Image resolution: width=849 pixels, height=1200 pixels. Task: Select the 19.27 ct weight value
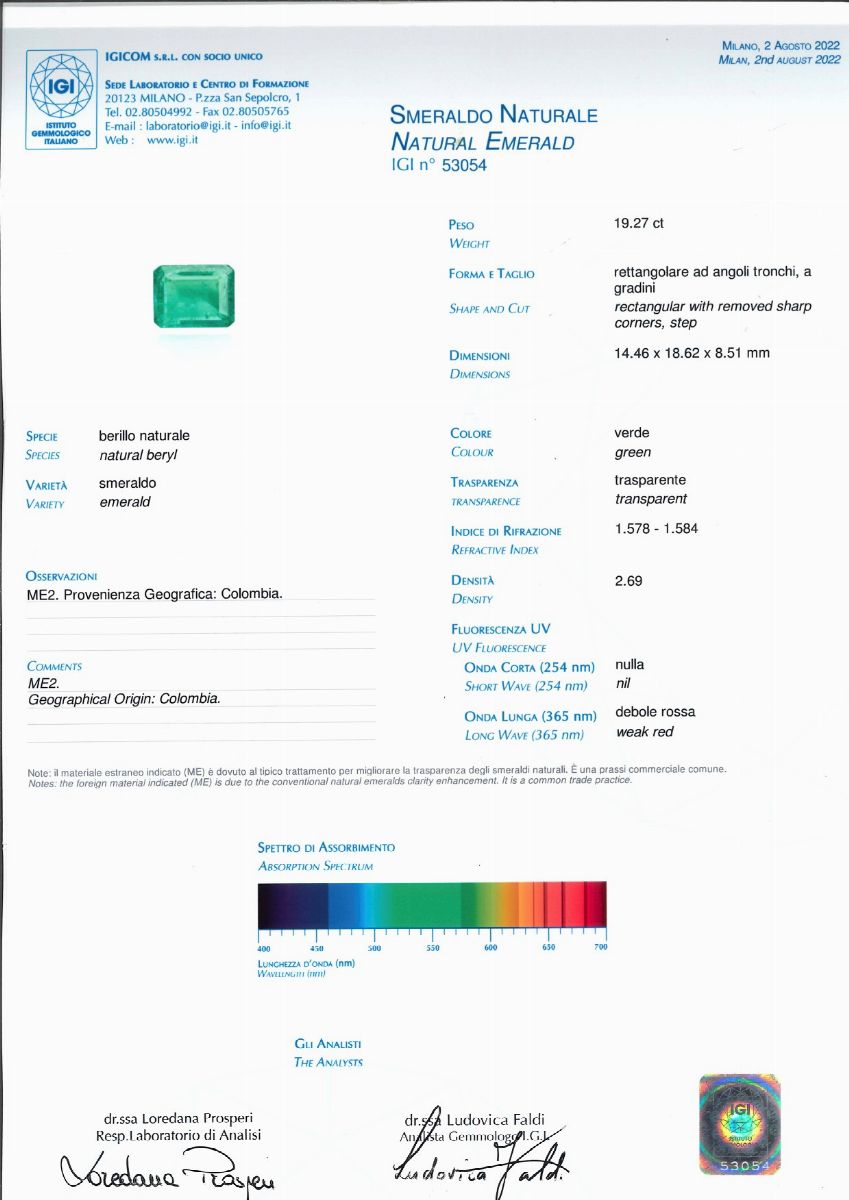click(x=638, y=224)
